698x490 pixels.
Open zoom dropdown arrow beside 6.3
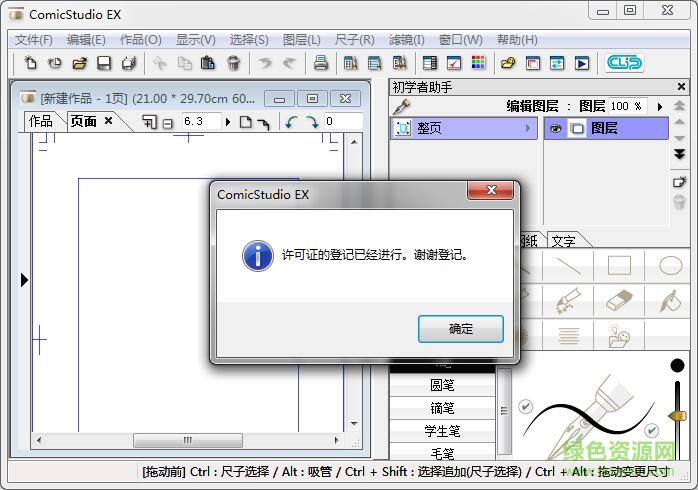click(228, 121)
